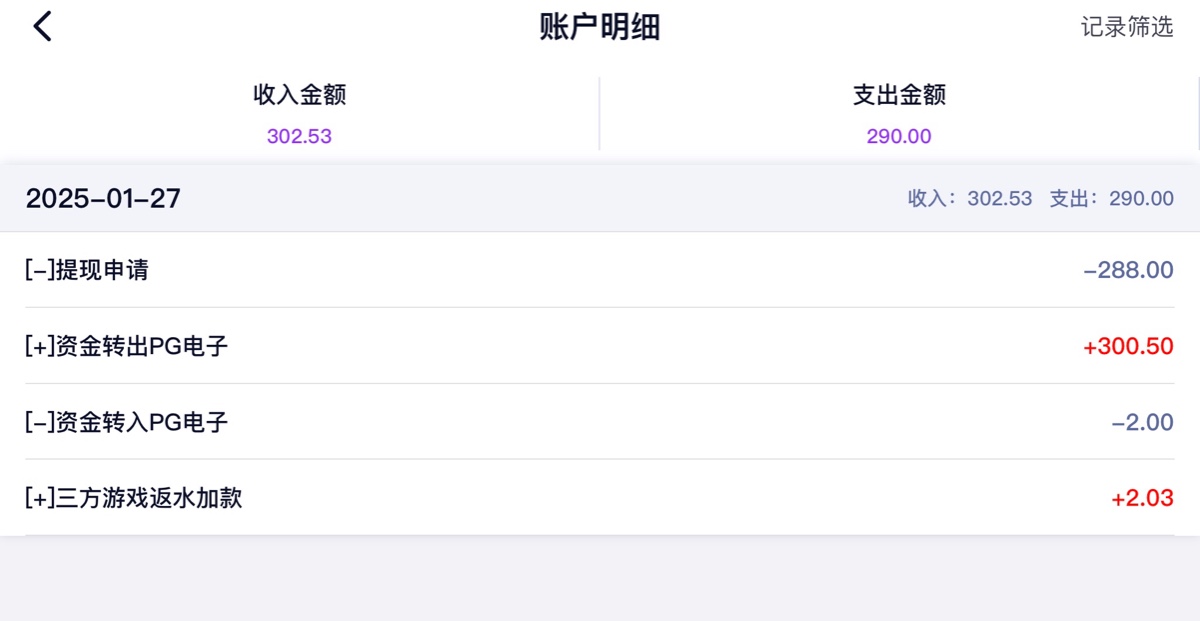Click purple 290.00 under 支出金额
Image resolution: width=1200 pixels, height=621 pixels.
click(899, 136)
